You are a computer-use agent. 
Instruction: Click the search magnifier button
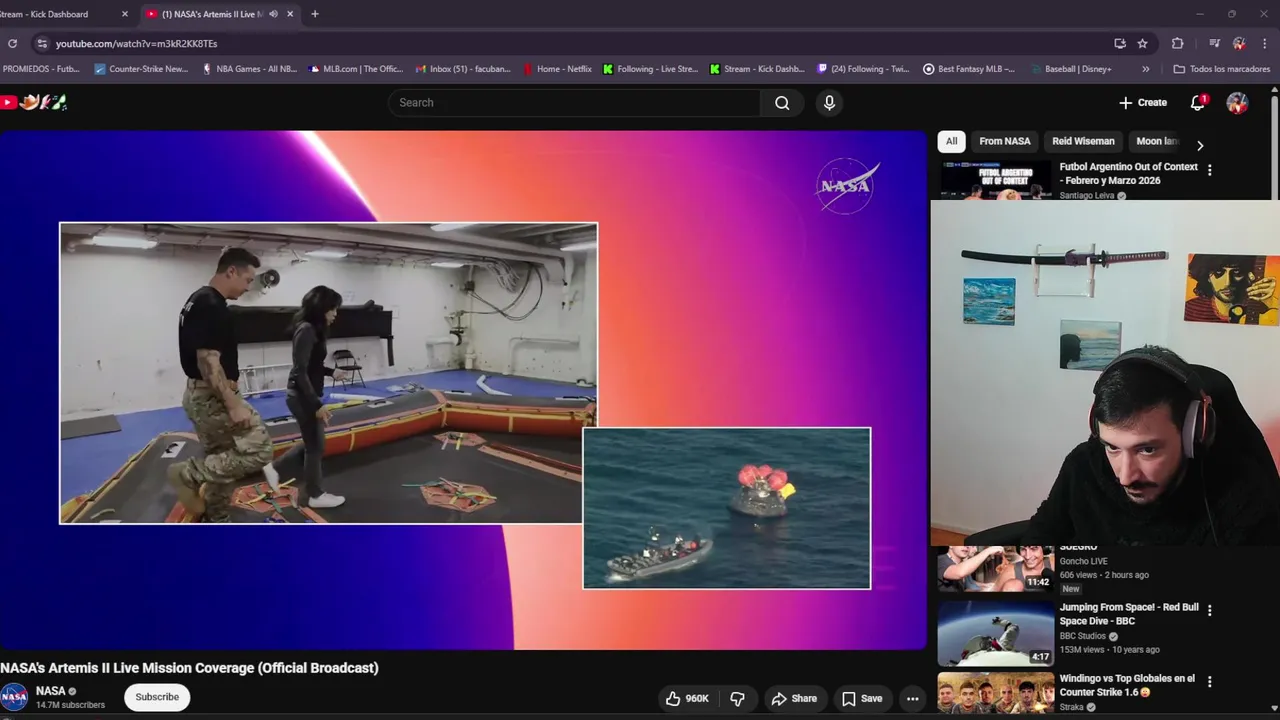point(782,103)
